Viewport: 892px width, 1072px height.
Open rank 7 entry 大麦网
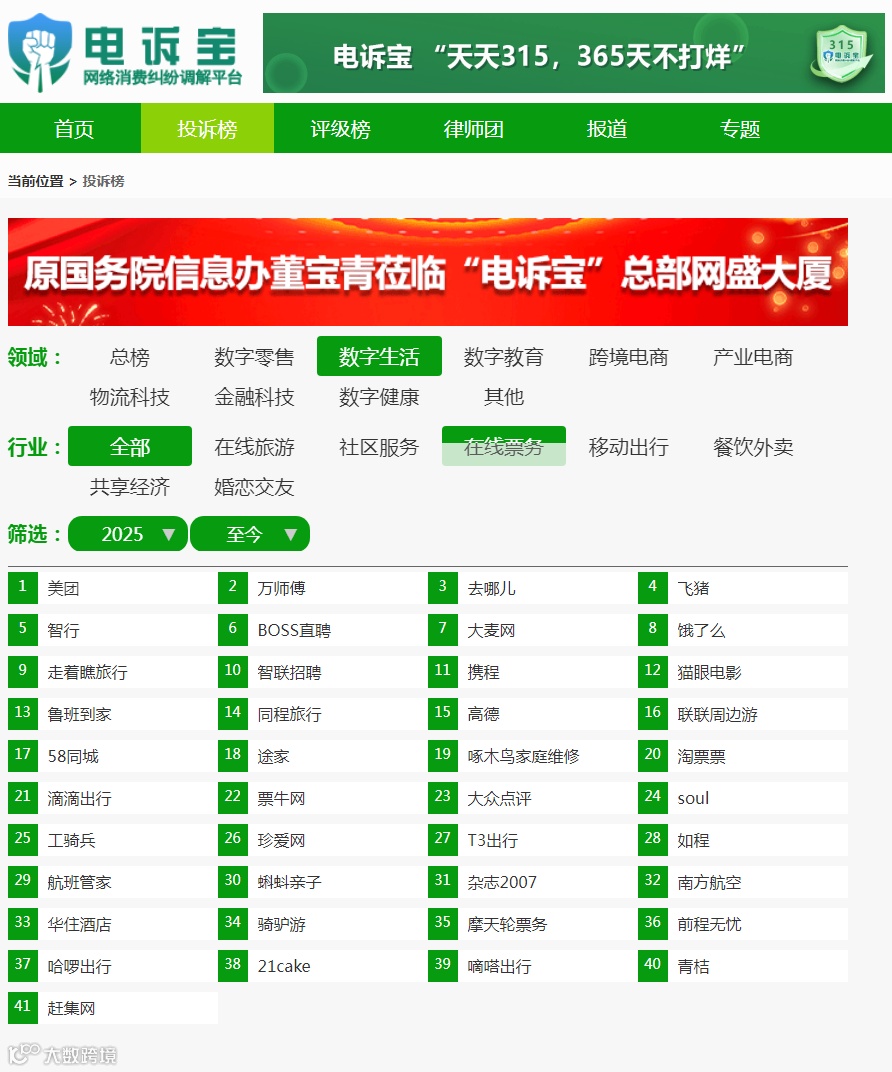click(532, 630)
